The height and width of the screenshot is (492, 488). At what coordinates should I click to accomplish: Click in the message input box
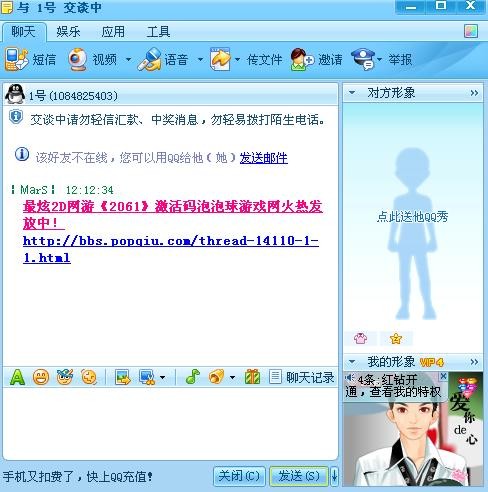click(170, 423)
